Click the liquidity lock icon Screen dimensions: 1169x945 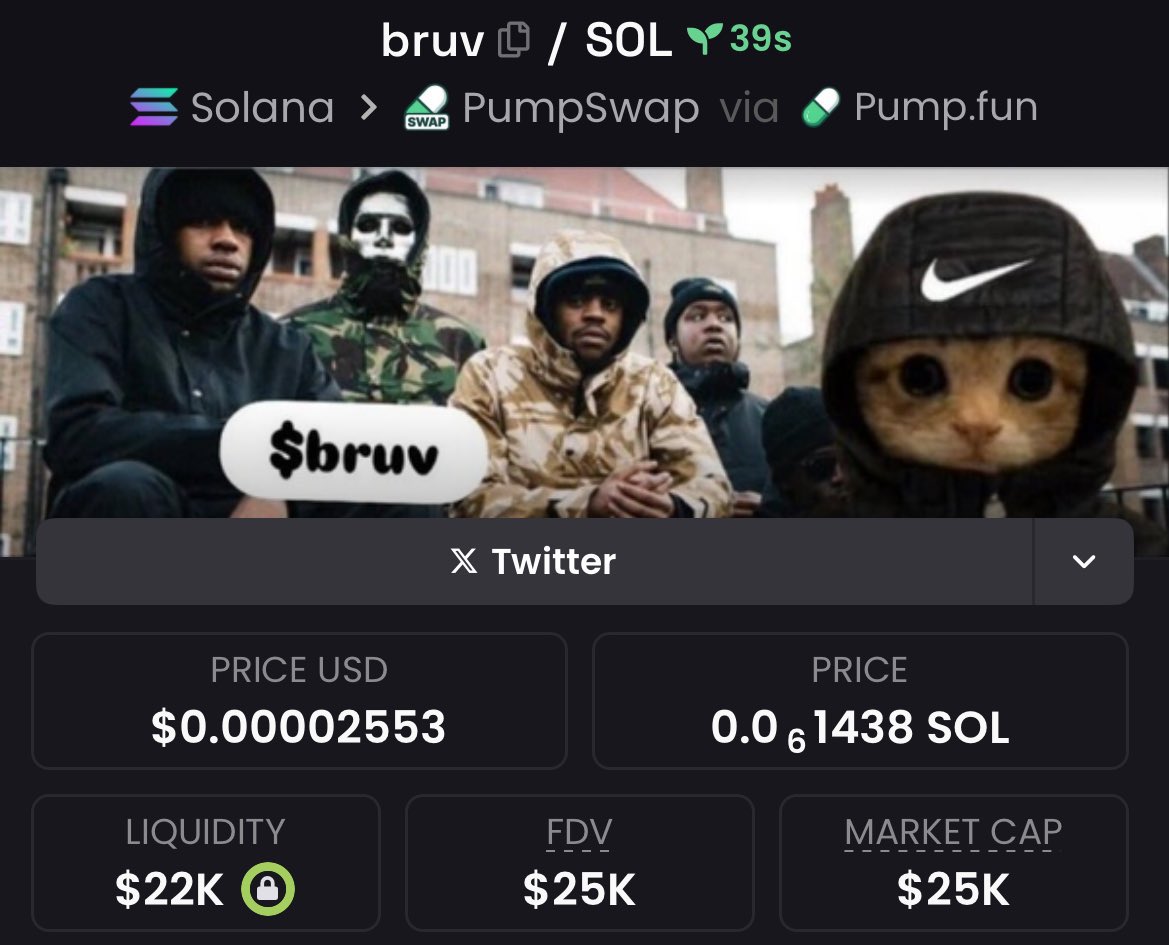(268, 888)
